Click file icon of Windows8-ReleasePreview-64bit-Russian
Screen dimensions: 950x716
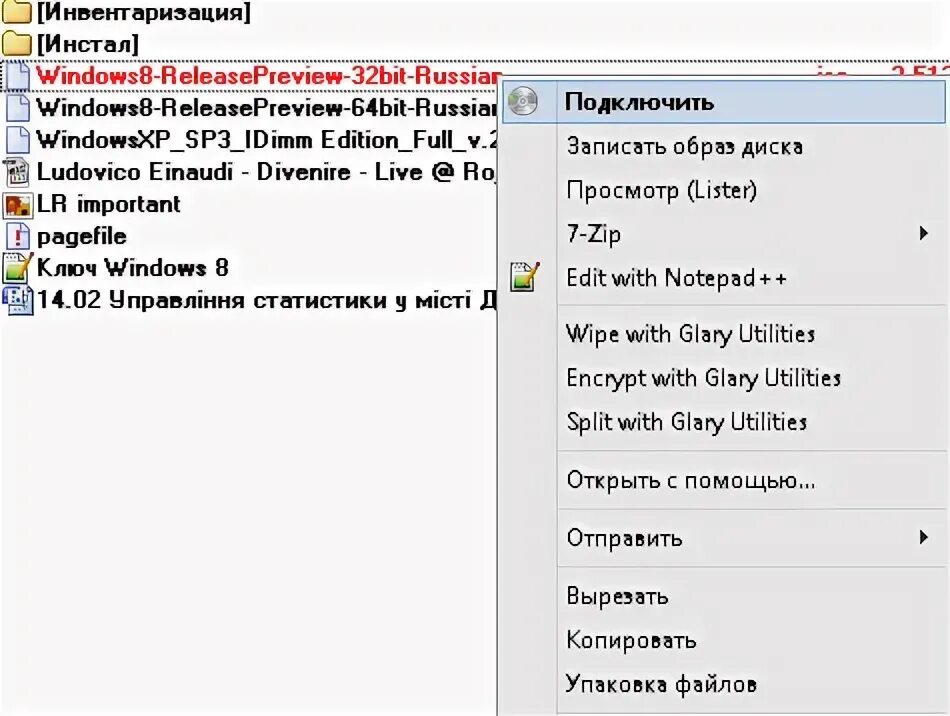(18, 108)
